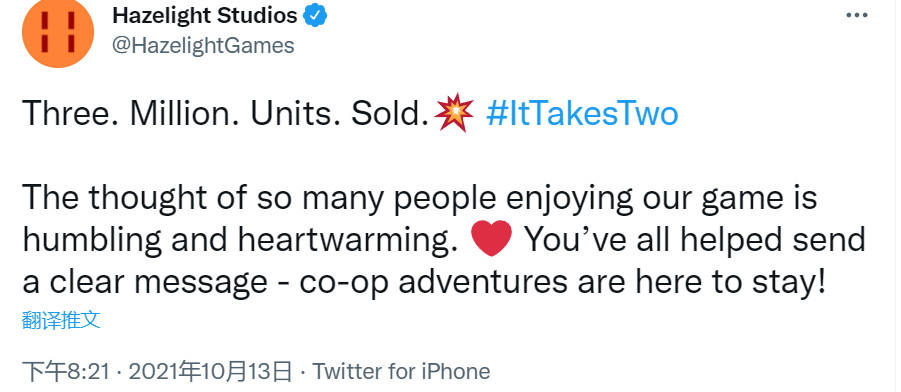Click the phrase "humbling and heartwarming"
Viewport: 901px width, 392px height.
[x=236, y=240]
